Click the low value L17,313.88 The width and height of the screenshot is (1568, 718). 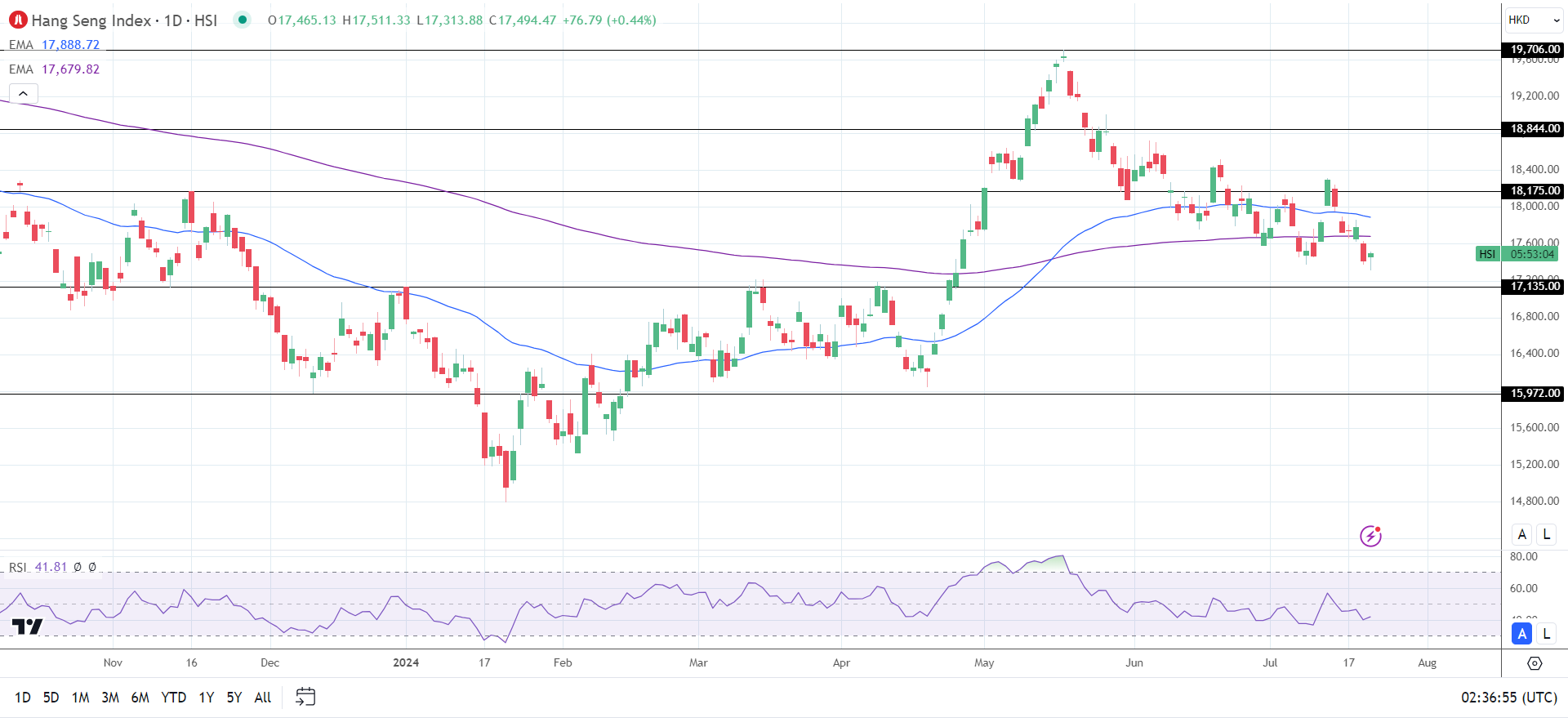tap(449, 20)
